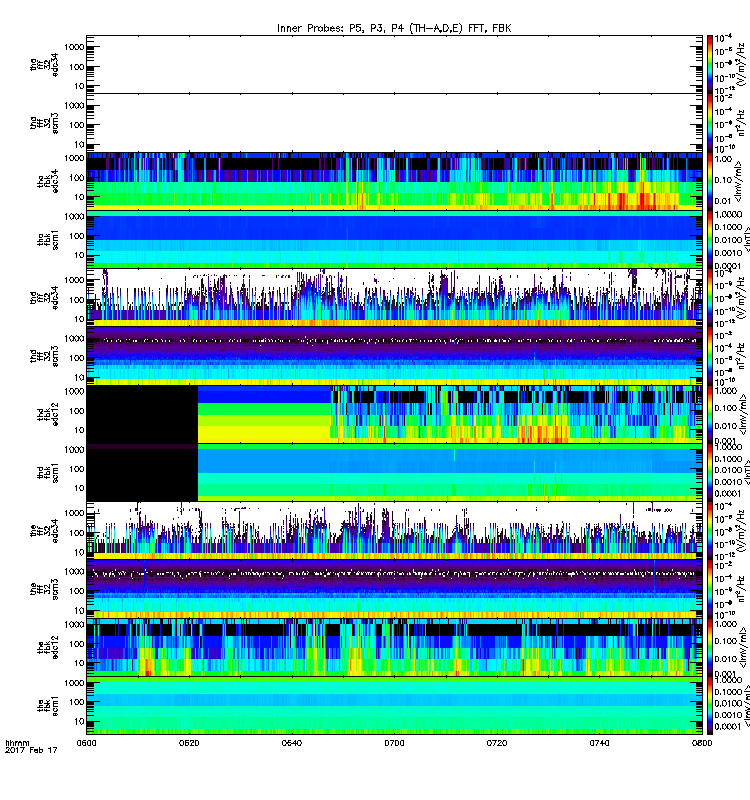Click the '2017 Feb 17' date label
This screenshot has height=800, width=750.
31,751
